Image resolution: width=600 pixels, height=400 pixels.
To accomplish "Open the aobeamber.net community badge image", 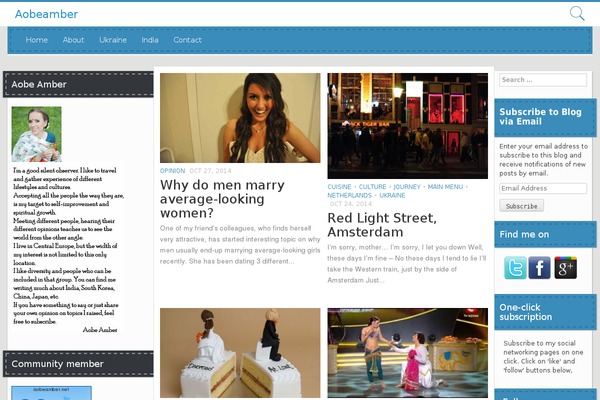I will click(51, 393).
